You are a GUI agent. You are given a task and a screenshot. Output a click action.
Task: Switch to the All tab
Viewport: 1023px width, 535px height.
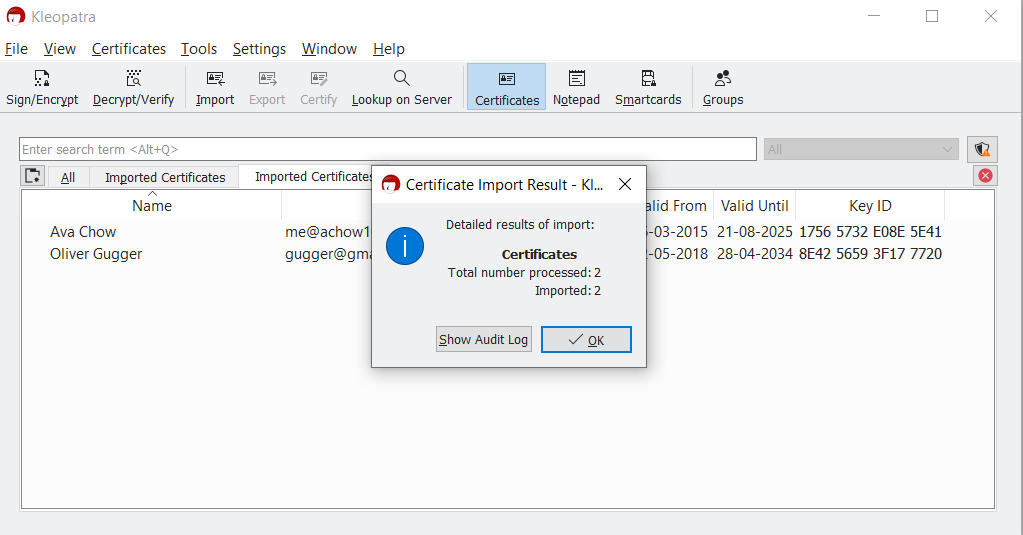click(x=68, y=177)
